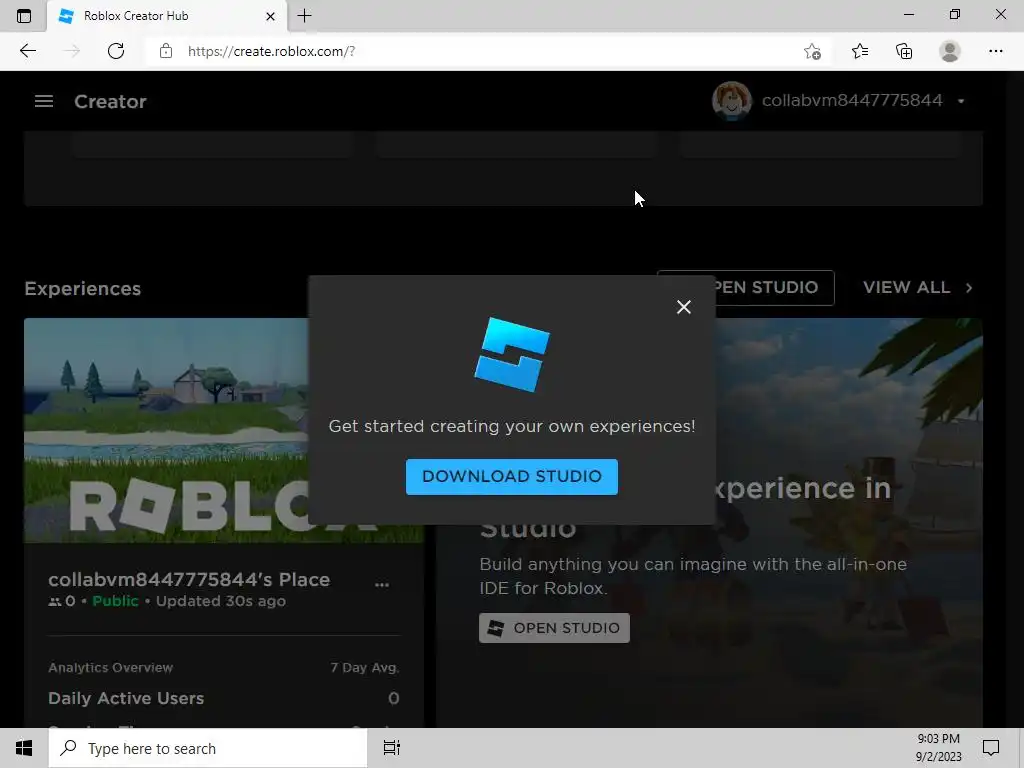Click the Open Studio button in banner
1024x768 pixels.
(554, 628)
